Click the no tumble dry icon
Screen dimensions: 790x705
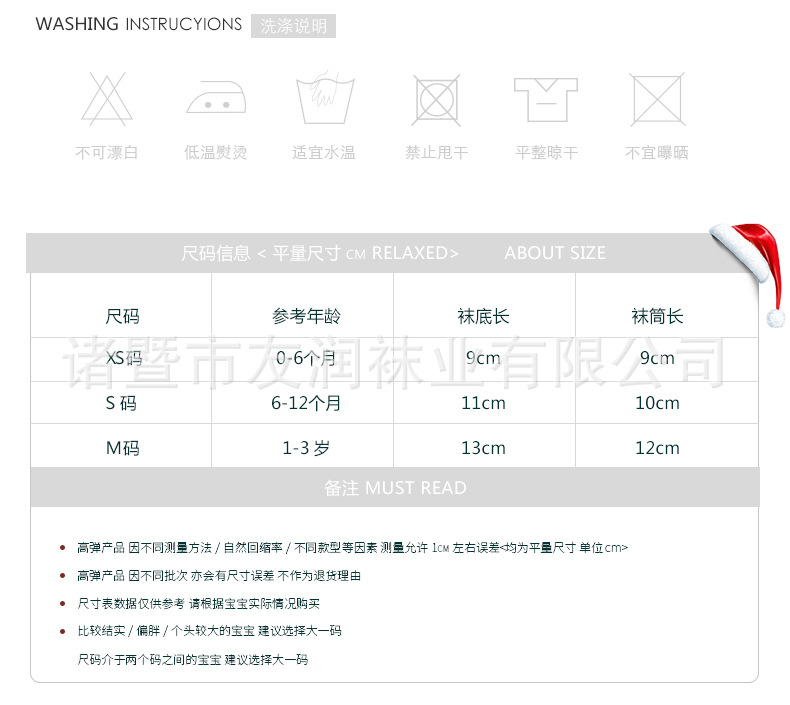[x=437, y=99]
